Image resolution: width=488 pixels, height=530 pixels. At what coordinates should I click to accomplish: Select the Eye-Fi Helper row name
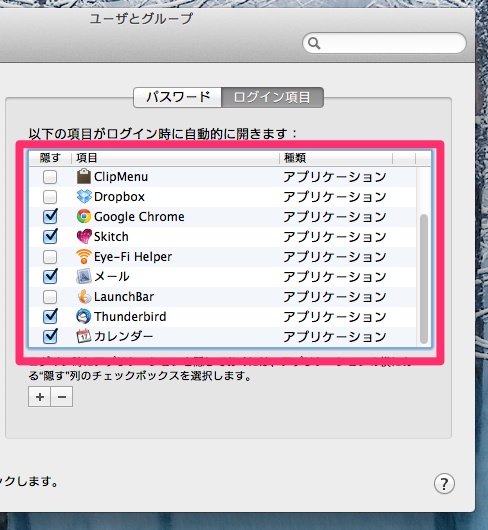133,257
